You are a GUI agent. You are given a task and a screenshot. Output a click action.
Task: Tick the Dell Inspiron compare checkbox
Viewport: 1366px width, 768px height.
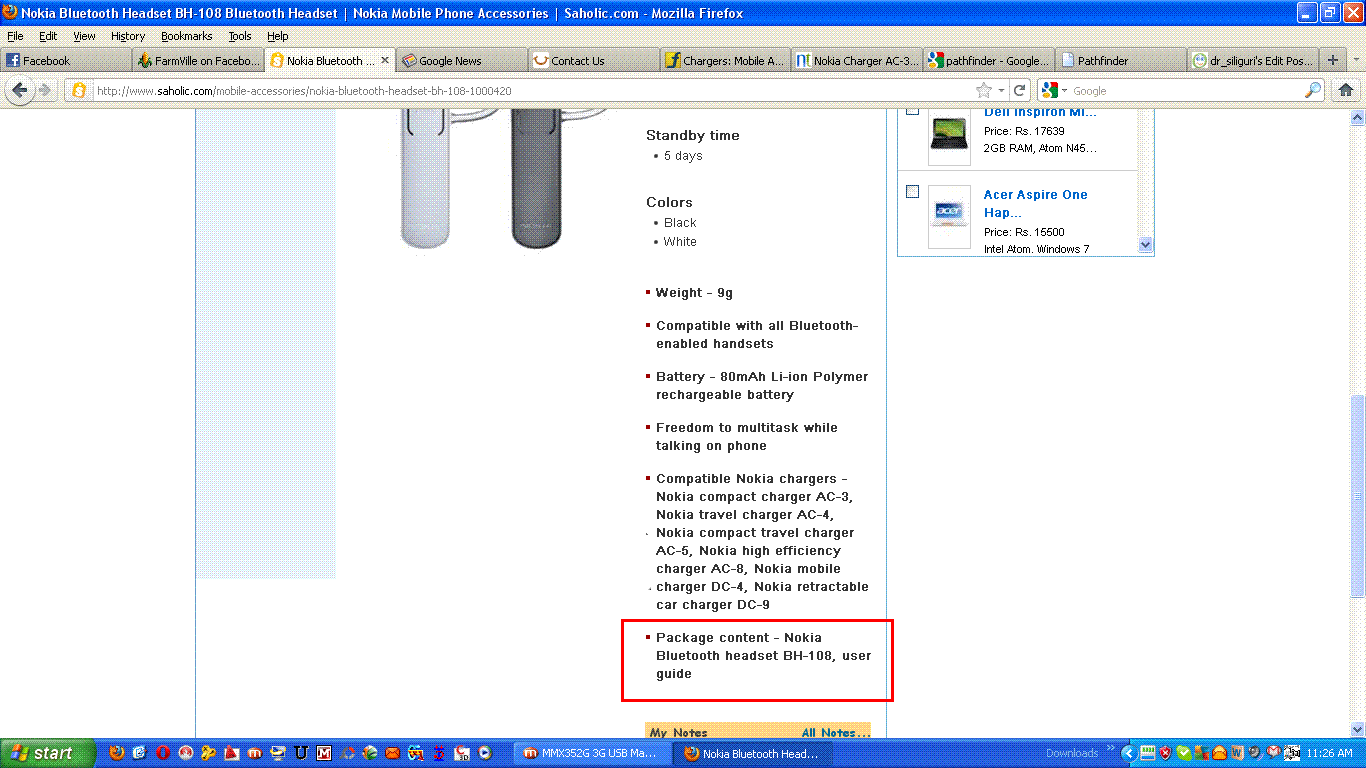click(x=912, y=110)
